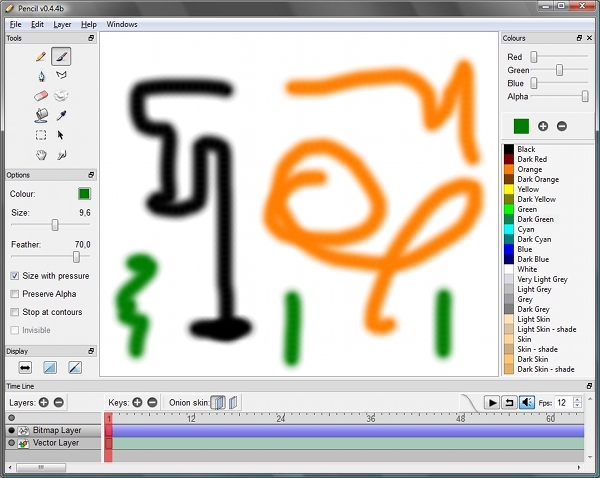Select the Eraser tool
Viewport: 600px width, 478px height.
point(41,95)
